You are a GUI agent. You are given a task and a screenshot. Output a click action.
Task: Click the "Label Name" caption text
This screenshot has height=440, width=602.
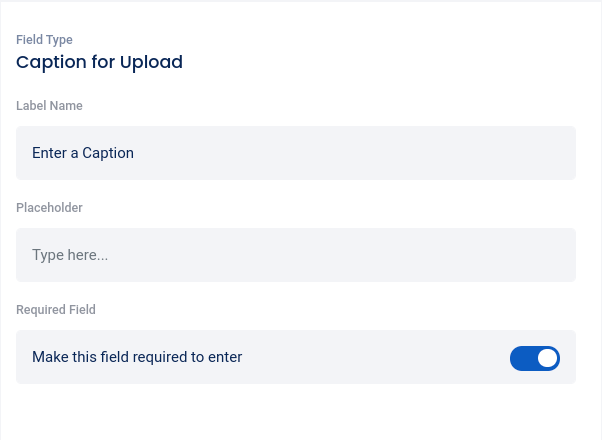(x=49, y=106)
